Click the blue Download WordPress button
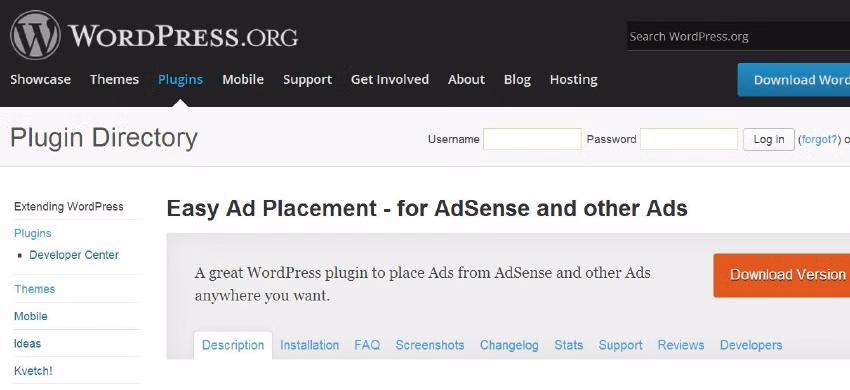Image resolution: width=850 pixels, height=390 pixels. (x=794, y=80)
